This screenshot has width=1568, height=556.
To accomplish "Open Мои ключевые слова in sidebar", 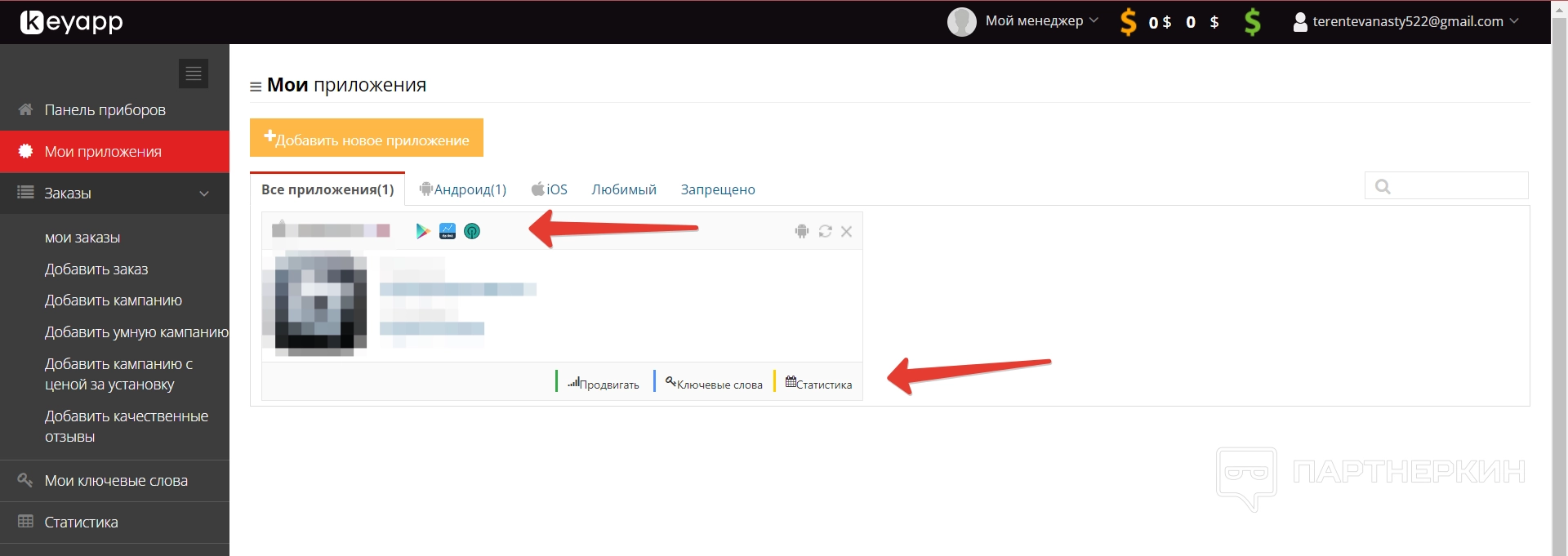I will (x=114, y=481).
